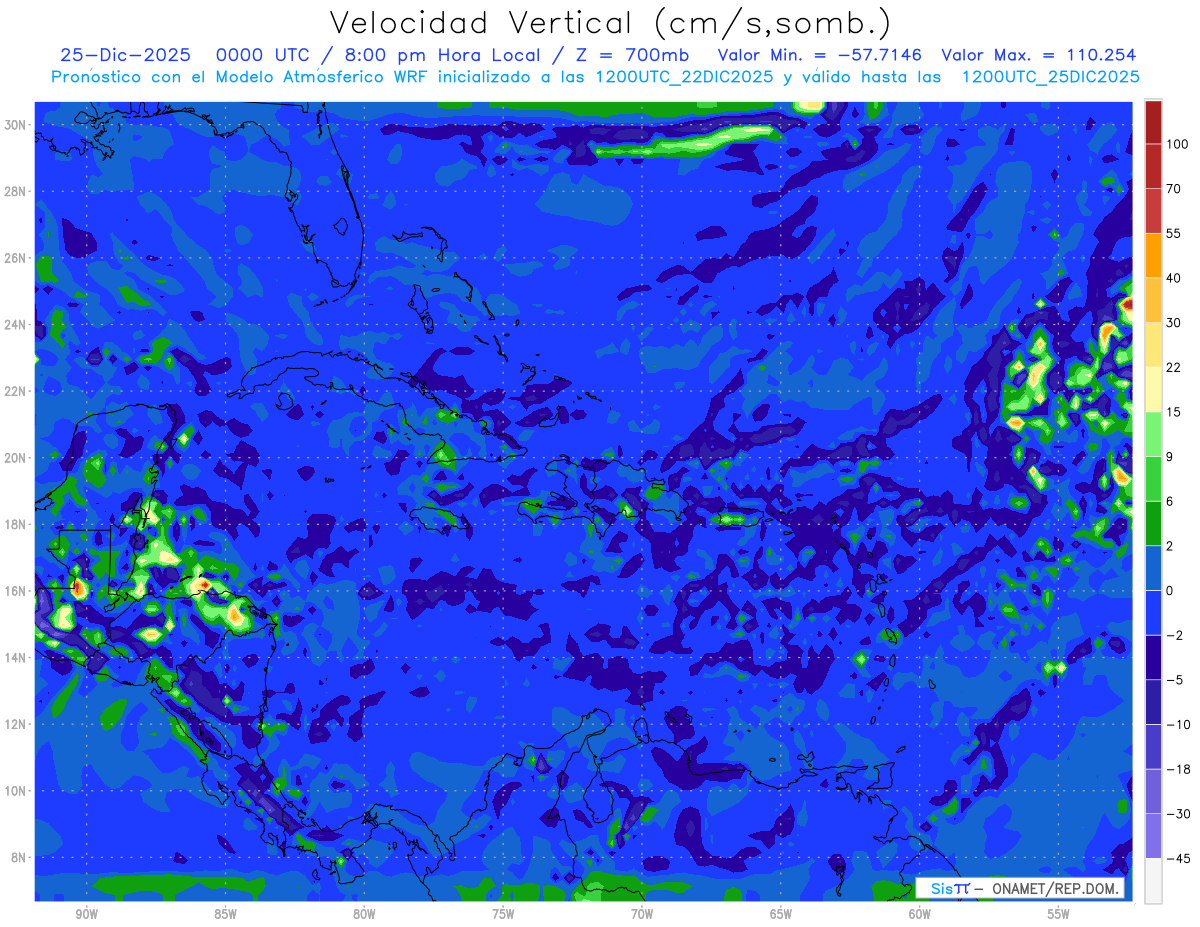Click the colorbar label 30
This screenshot has width=1200, height=927.
pyautogui.click(x=1174, y=323)
